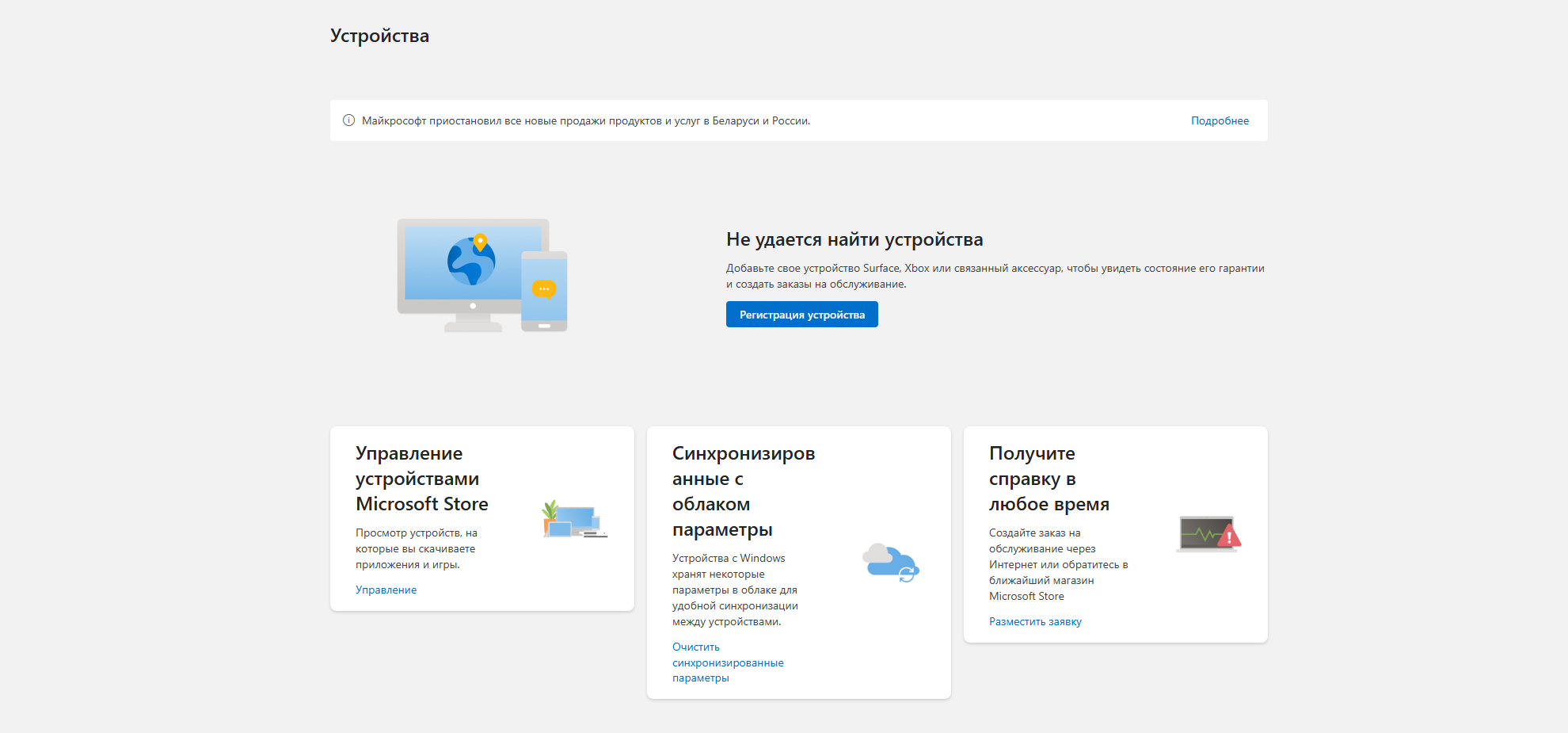Click the Регистрация устройства button
The height and width of the screenshot is (733, 1568).
point(801,315)
